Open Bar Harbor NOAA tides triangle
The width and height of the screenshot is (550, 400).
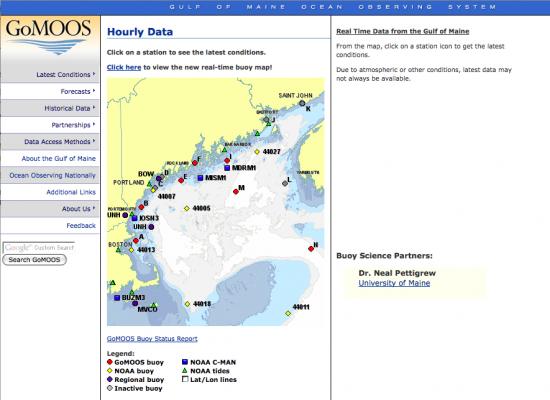point(224,150)
